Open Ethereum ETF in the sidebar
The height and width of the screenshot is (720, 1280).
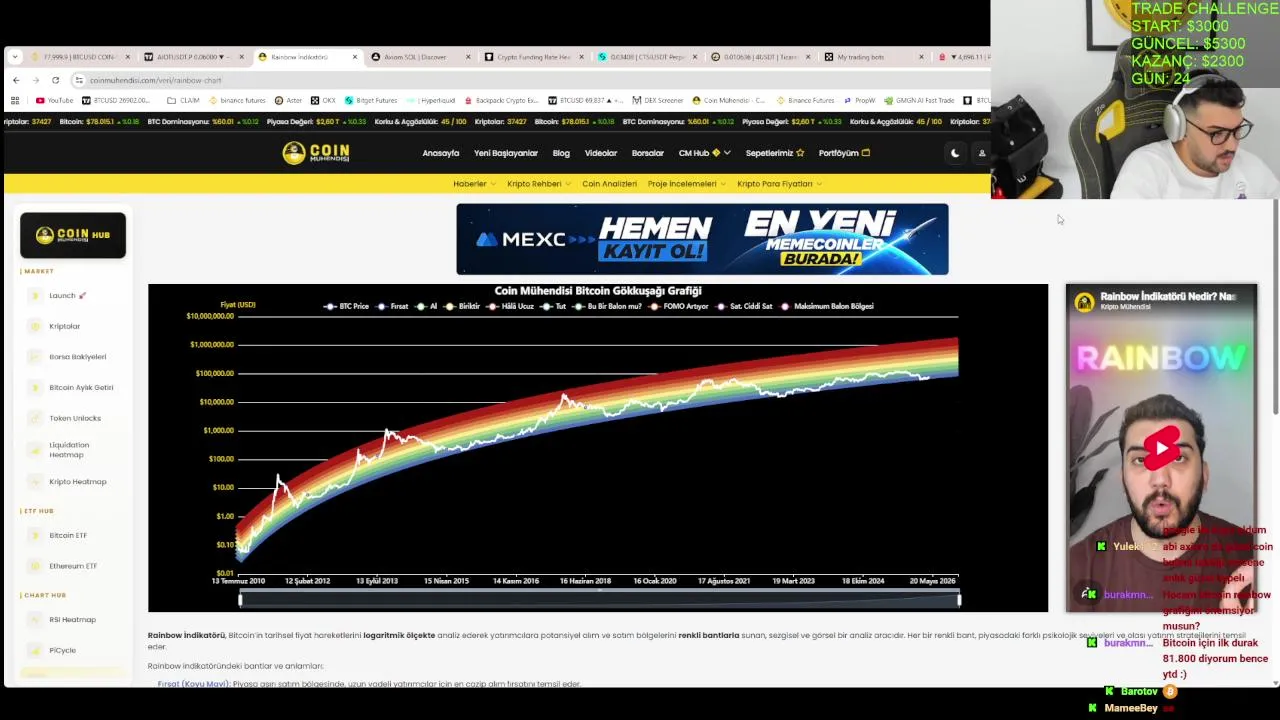[73, 566]
